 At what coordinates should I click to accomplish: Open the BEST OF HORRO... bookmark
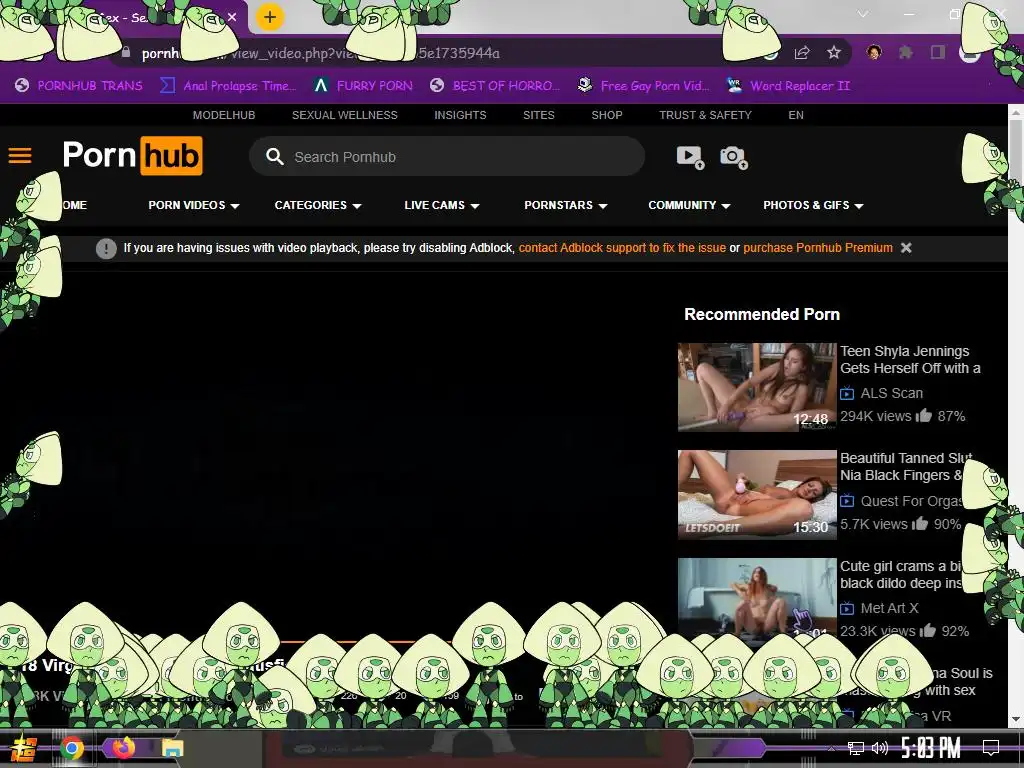point(495,86)
